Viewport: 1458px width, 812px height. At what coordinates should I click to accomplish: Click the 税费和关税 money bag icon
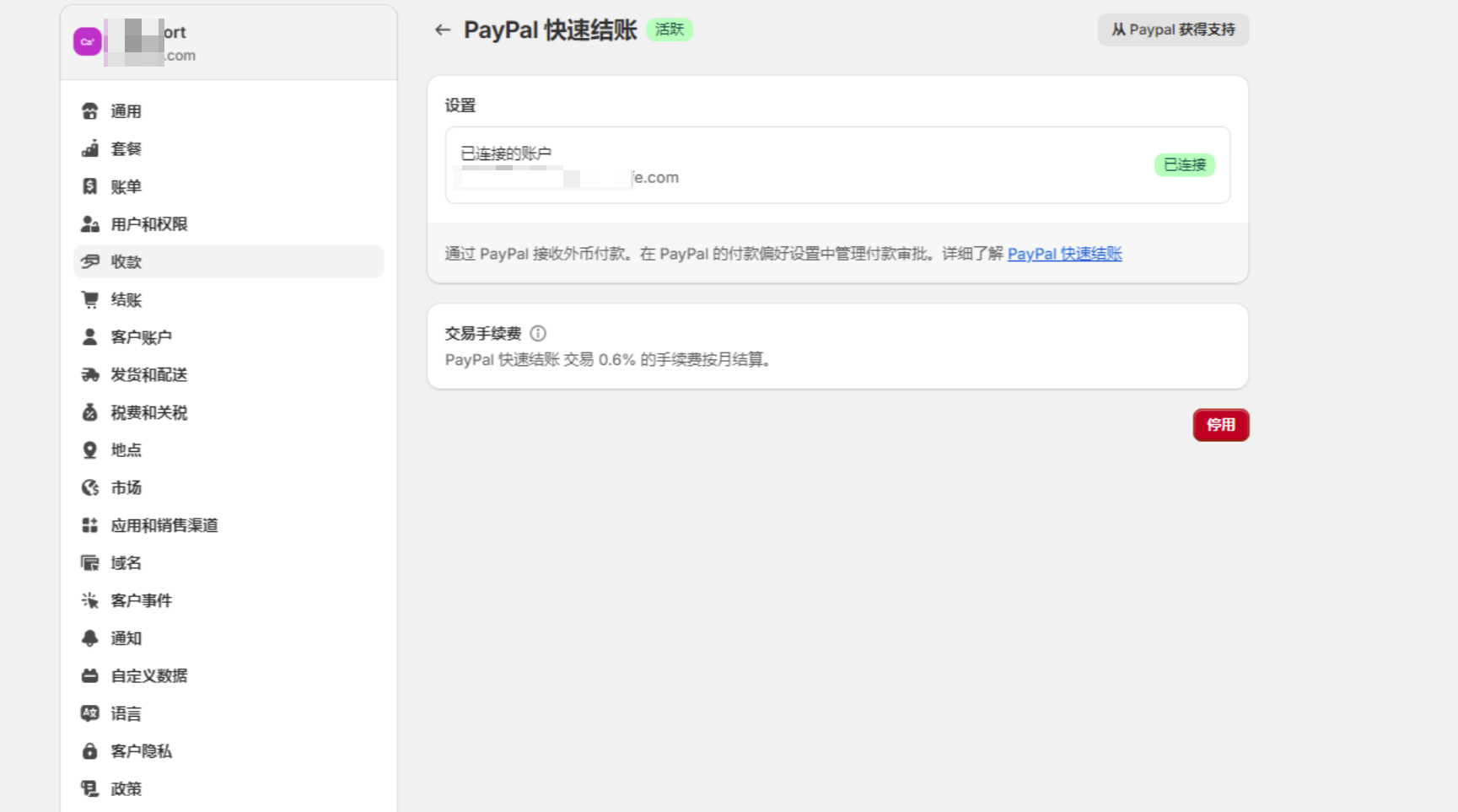(x=90, y=412)
